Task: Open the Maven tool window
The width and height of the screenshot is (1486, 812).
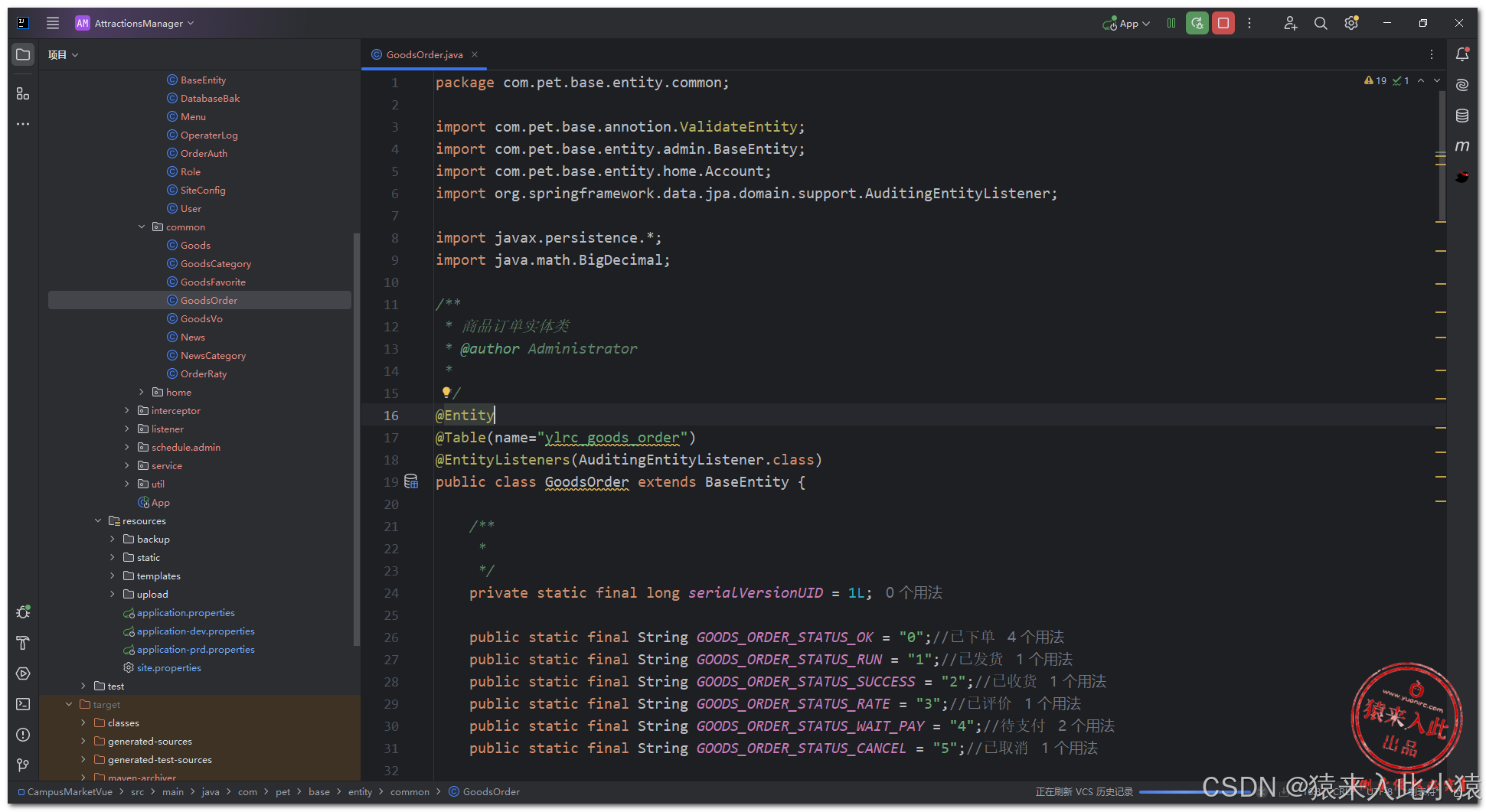Action: [1462, 146]
